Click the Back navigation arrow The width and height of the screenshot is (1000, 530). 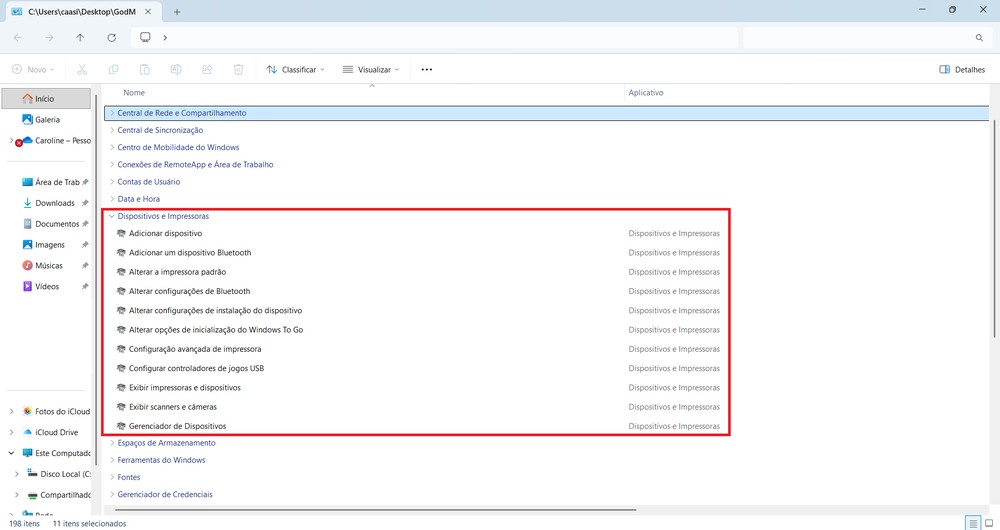pyautogui.click(x=18, y=38)
